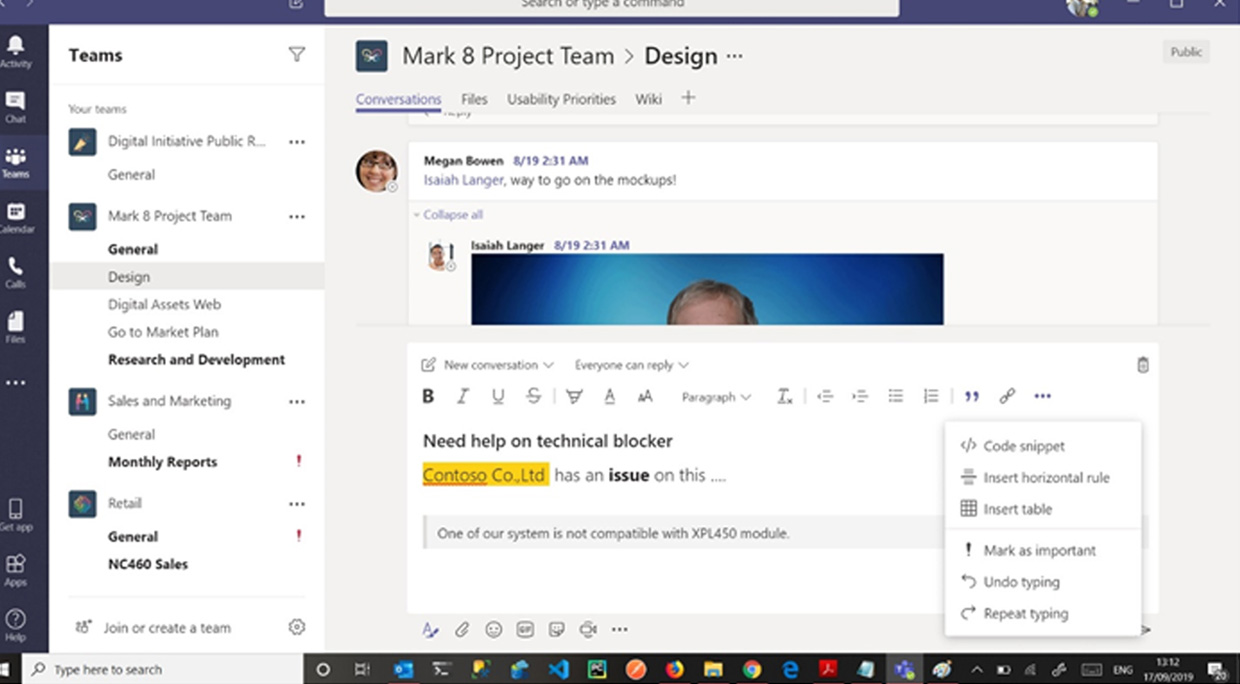Insert a quote block using the quote icon
This screenshot has width=1240, height=684.
971,397
